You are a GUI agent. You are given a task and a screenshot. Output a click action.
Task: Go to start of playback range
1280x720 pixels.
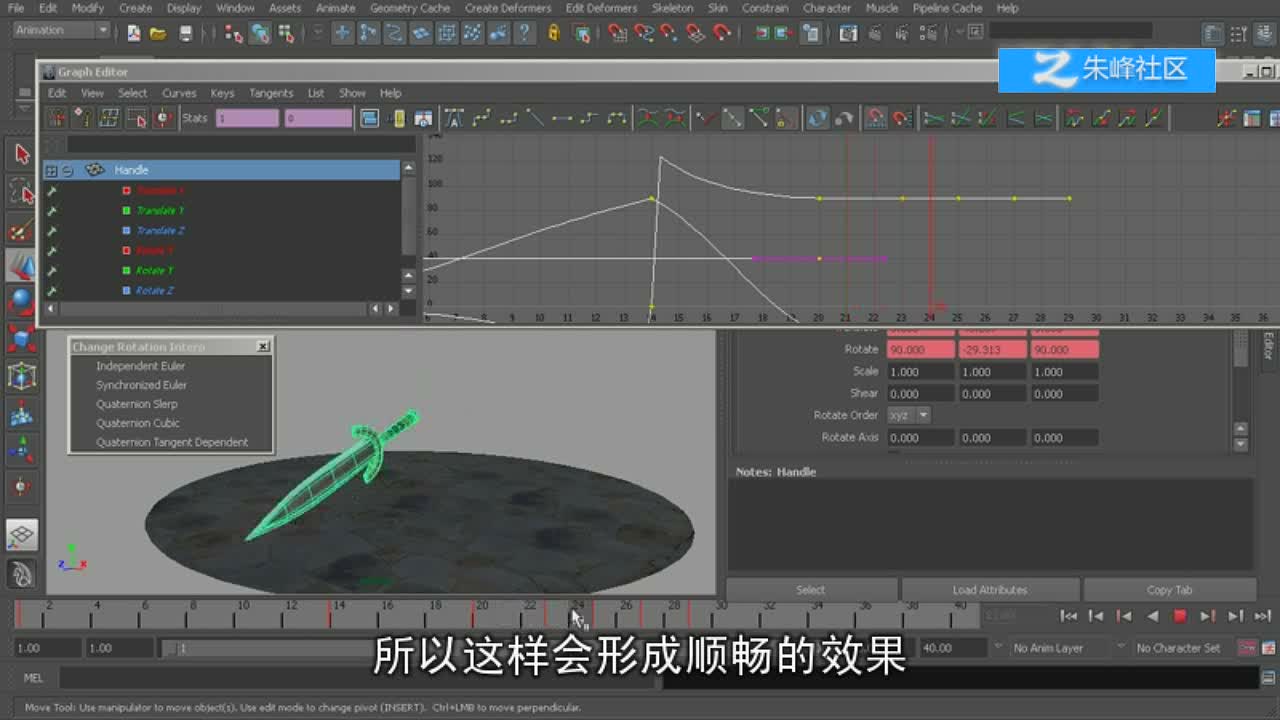1069,616
